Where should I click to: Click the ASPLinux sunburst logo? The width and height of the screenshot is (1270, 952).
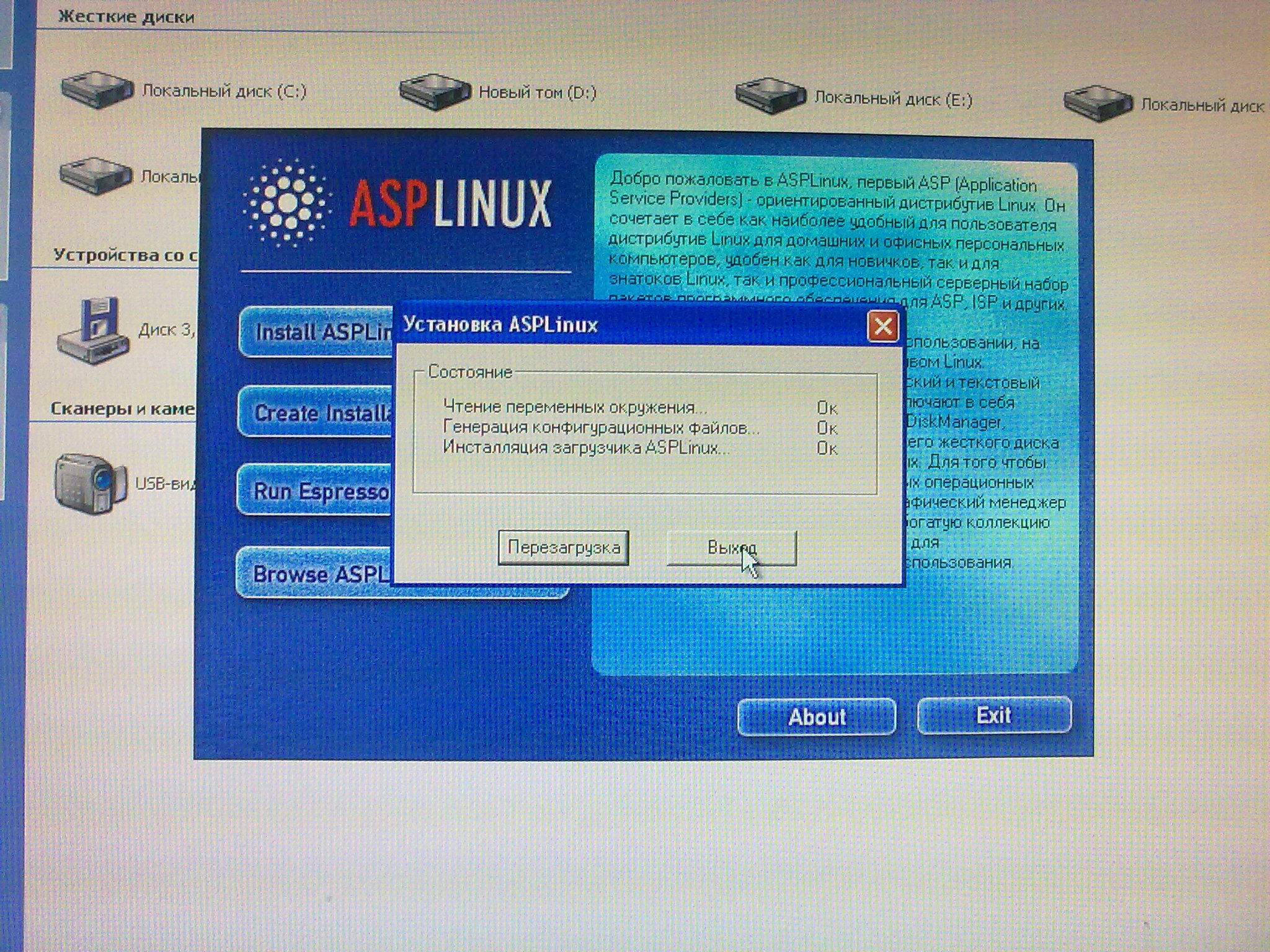287,202
